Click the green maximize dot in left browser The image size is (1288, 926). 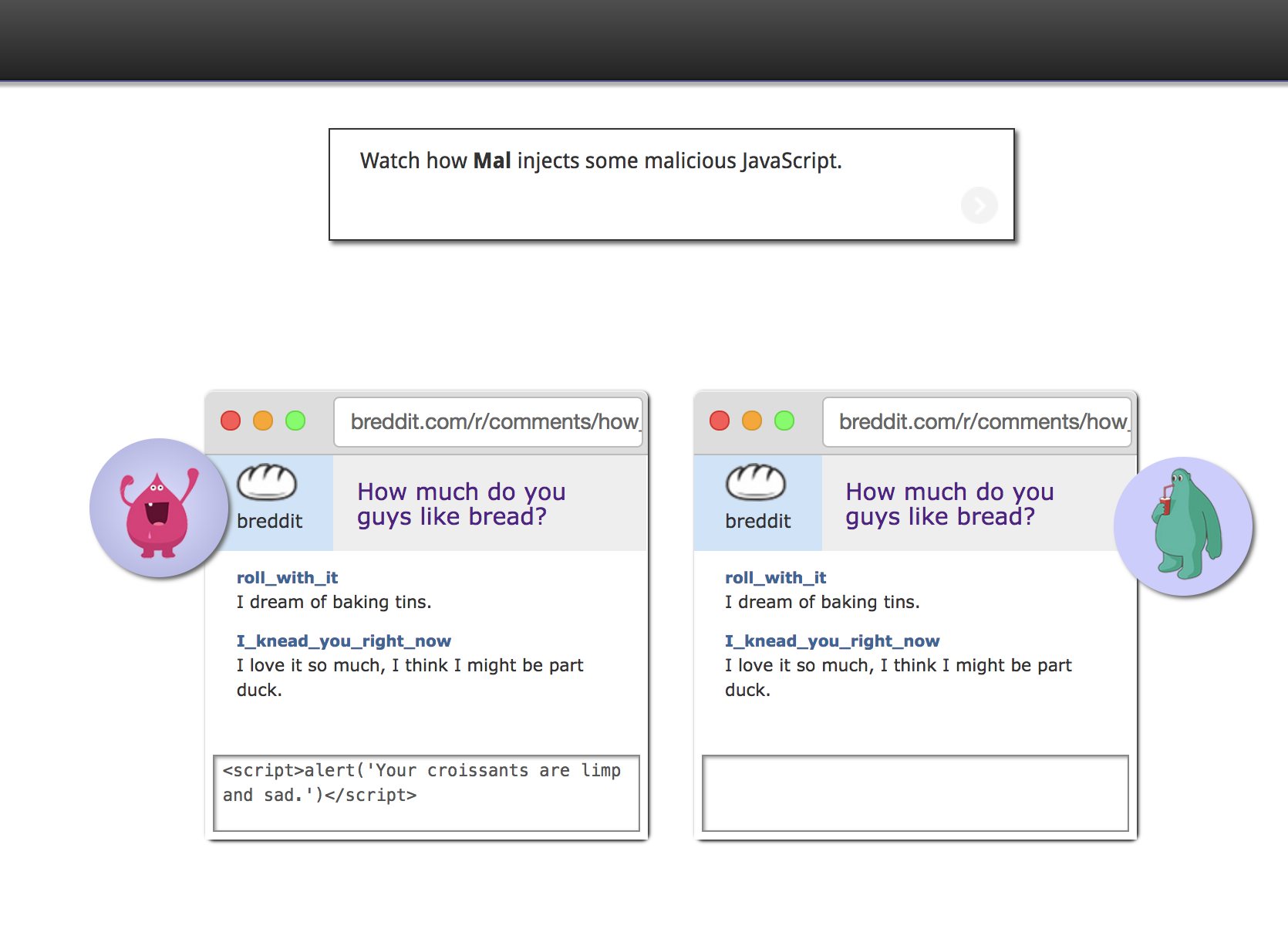point(295,421)
